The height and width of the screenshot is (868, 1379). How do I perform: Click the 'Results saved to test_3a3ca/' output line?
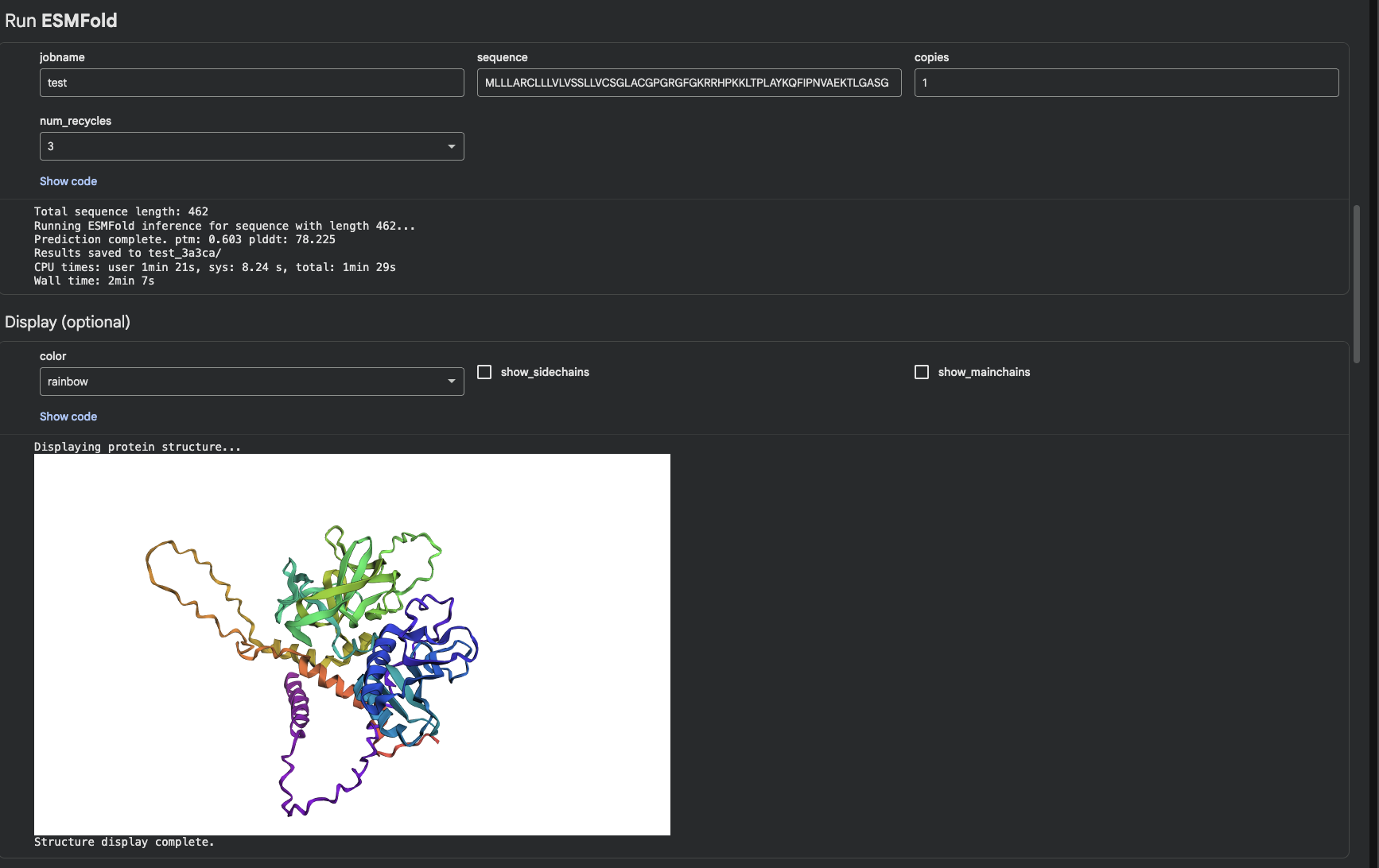pos(127,253)
